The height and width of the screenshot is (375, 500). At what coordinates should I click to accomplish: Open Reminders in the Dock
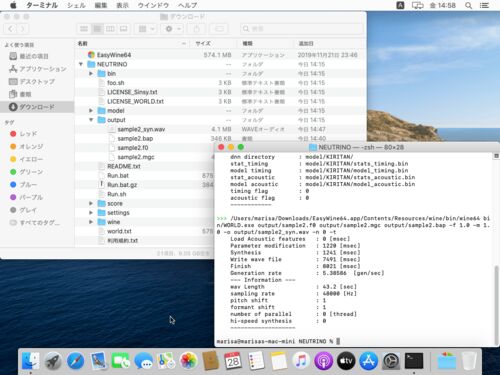(256, 361)
